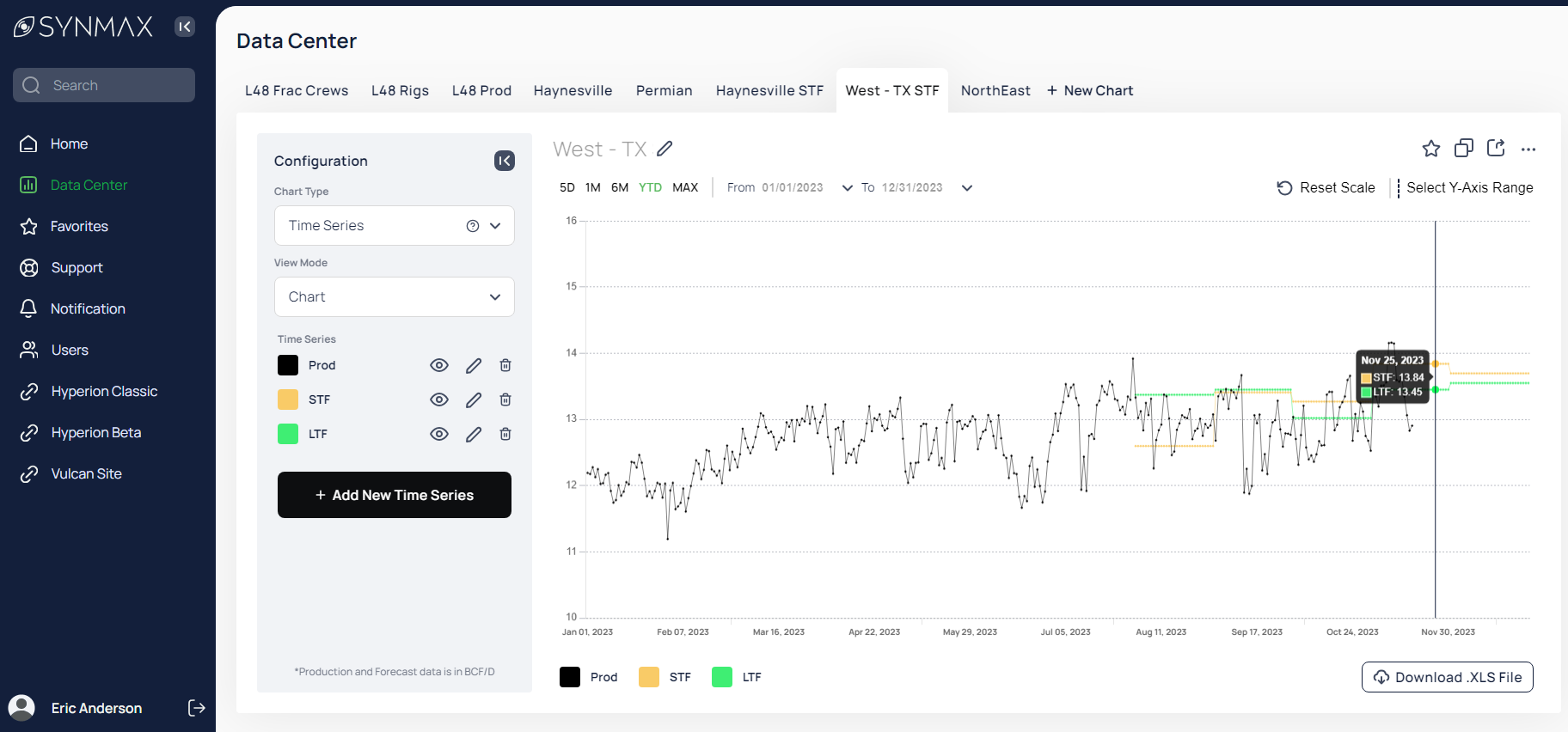This screenshot has width=1568, height=732.
Task: Click the duplicate chart icon
Action: pos(1463,149)
